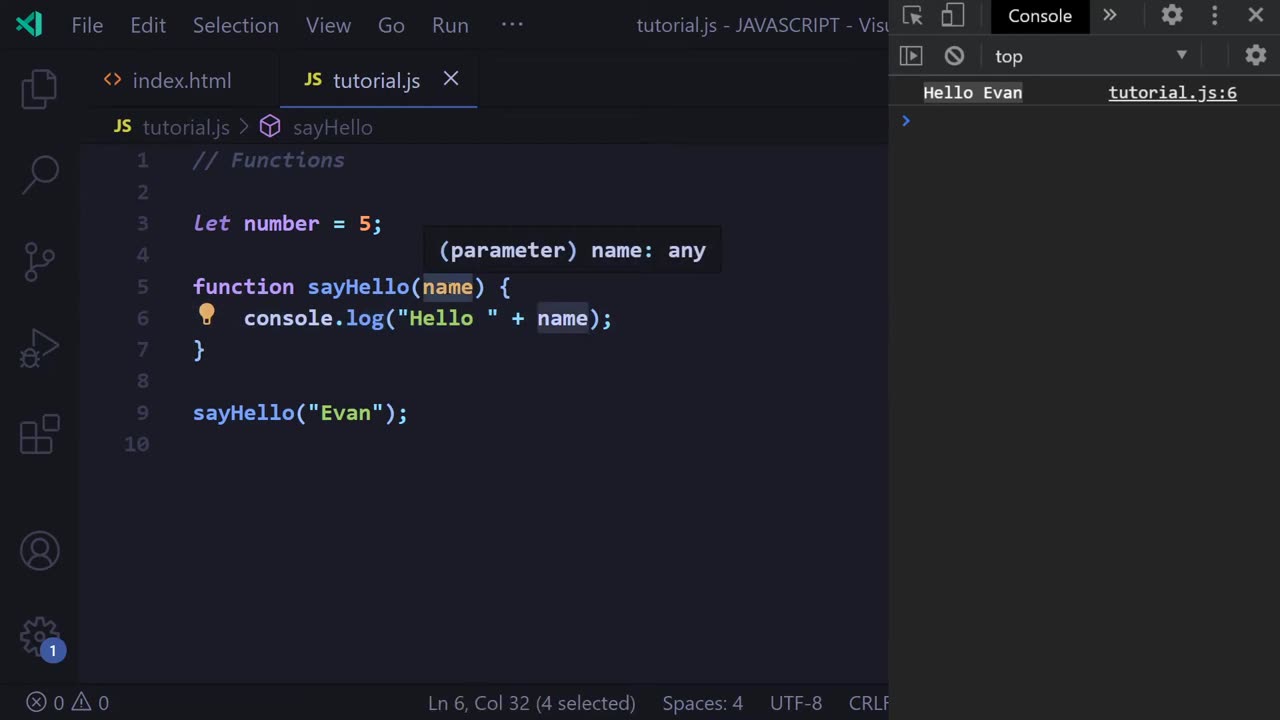Switch to the tutorial.js tab
This screenshot has height=720, width=1280.
pos(379,80)
